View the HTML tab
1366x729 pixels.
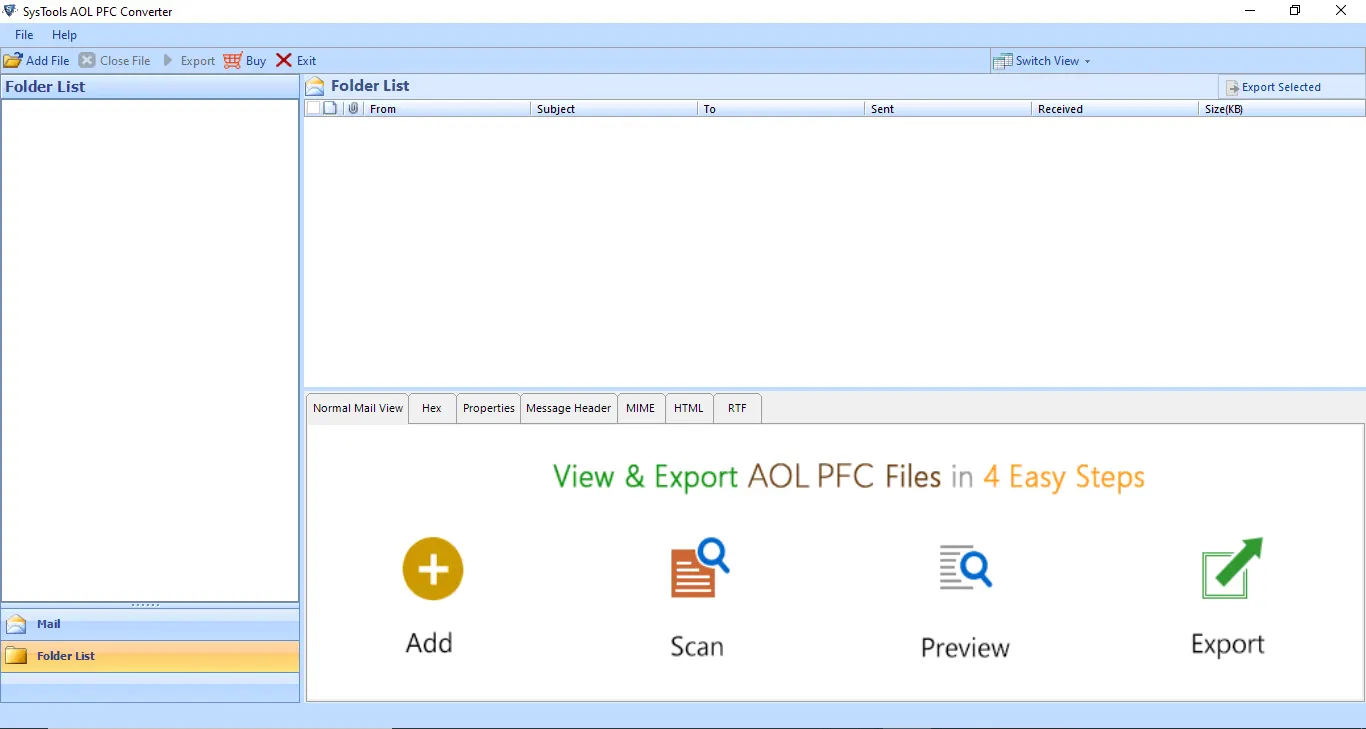[x=689, y=408]
